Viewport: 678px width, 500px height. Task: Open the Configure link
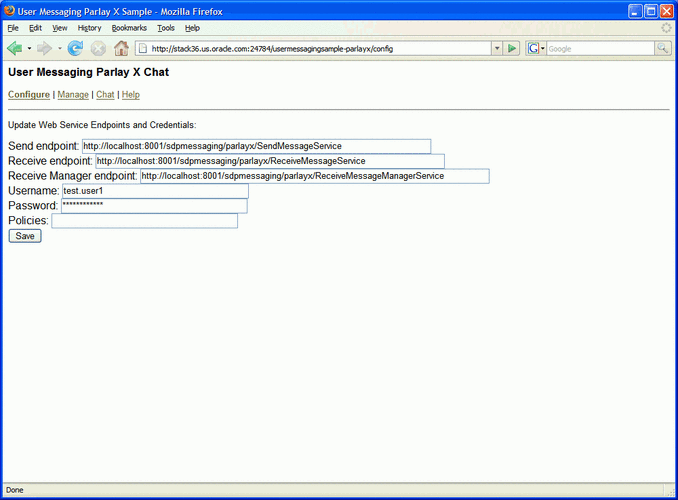pyautogui.click(x=29, y=95)
